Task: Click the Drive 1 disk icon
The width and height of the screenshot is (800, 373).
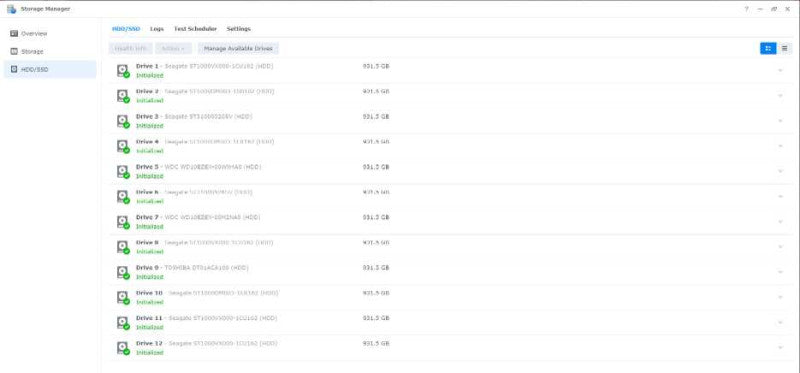Action: [122, 70]
